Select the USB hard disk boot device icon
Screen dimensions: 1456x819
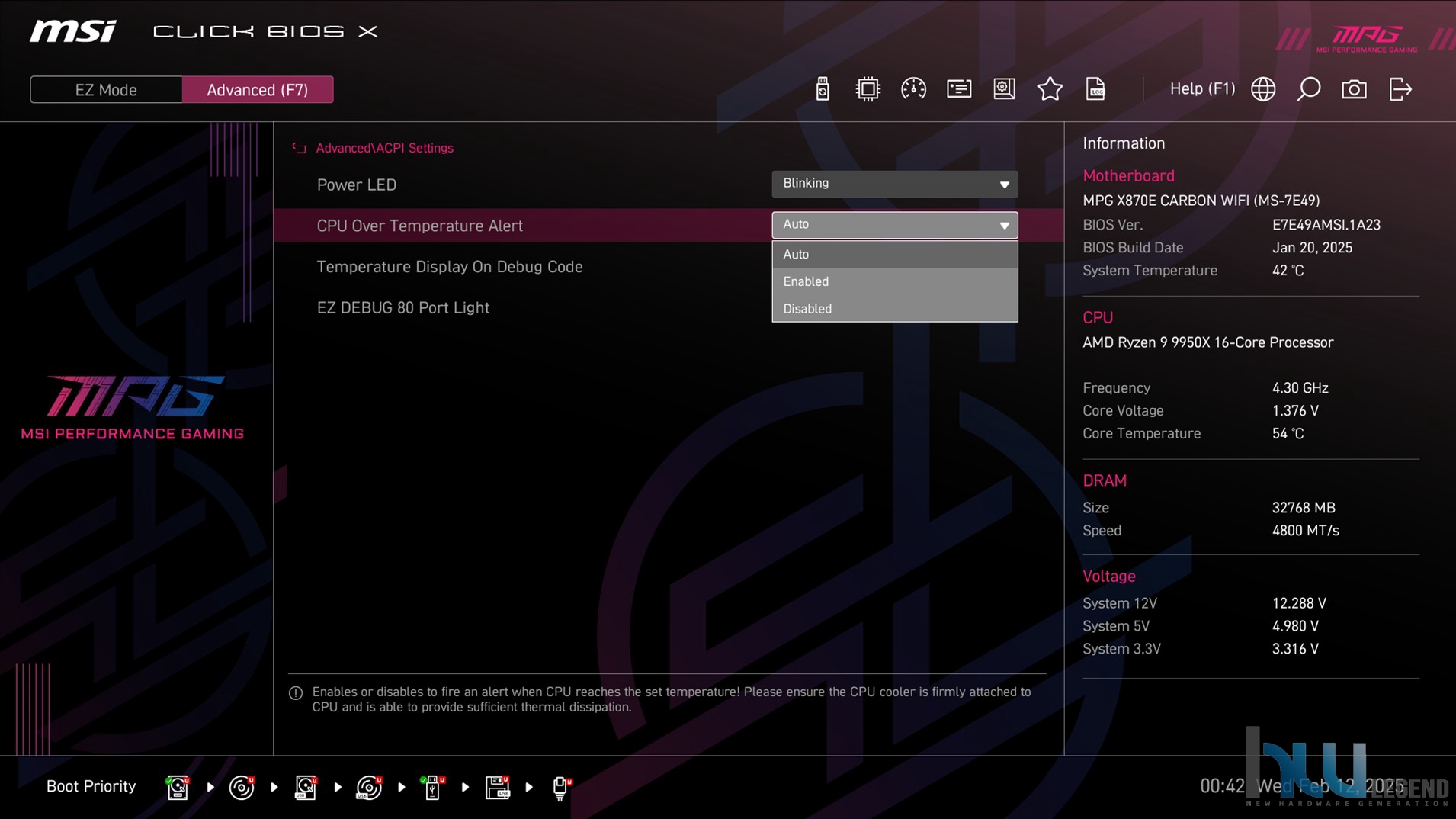306,787
